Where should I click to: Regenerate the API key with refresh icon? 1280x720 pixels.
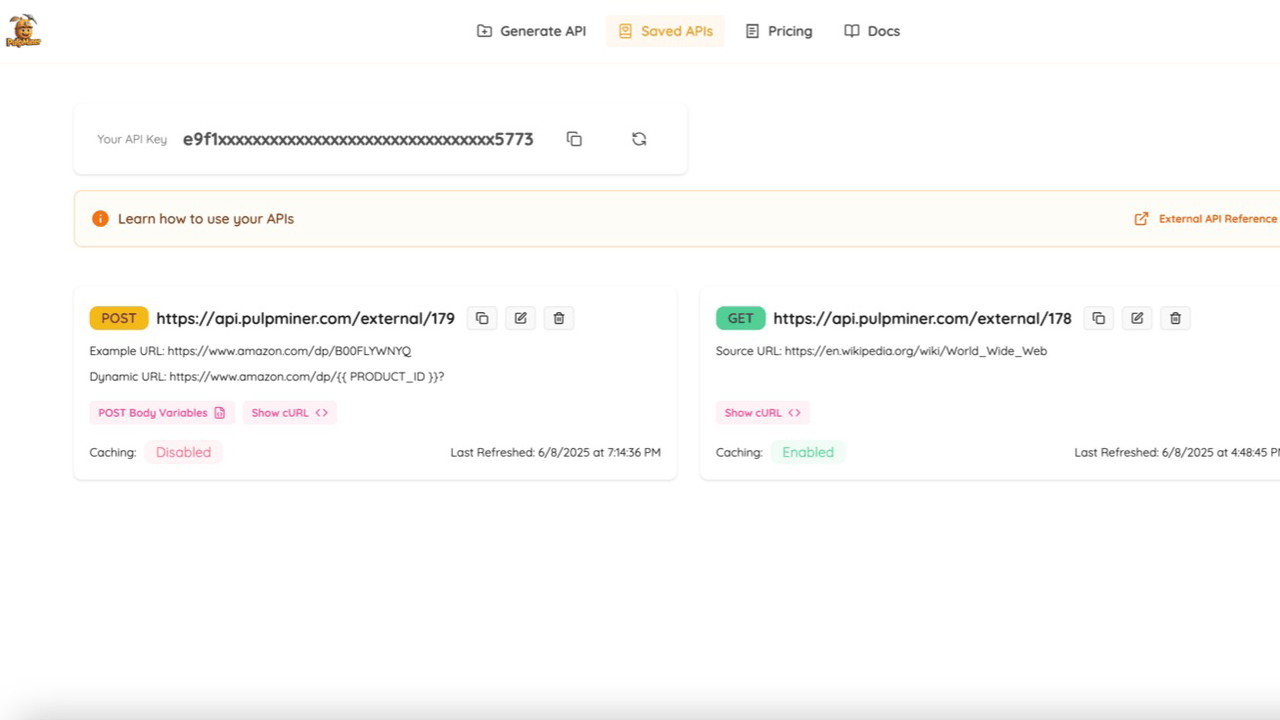(x=639, y=139)
